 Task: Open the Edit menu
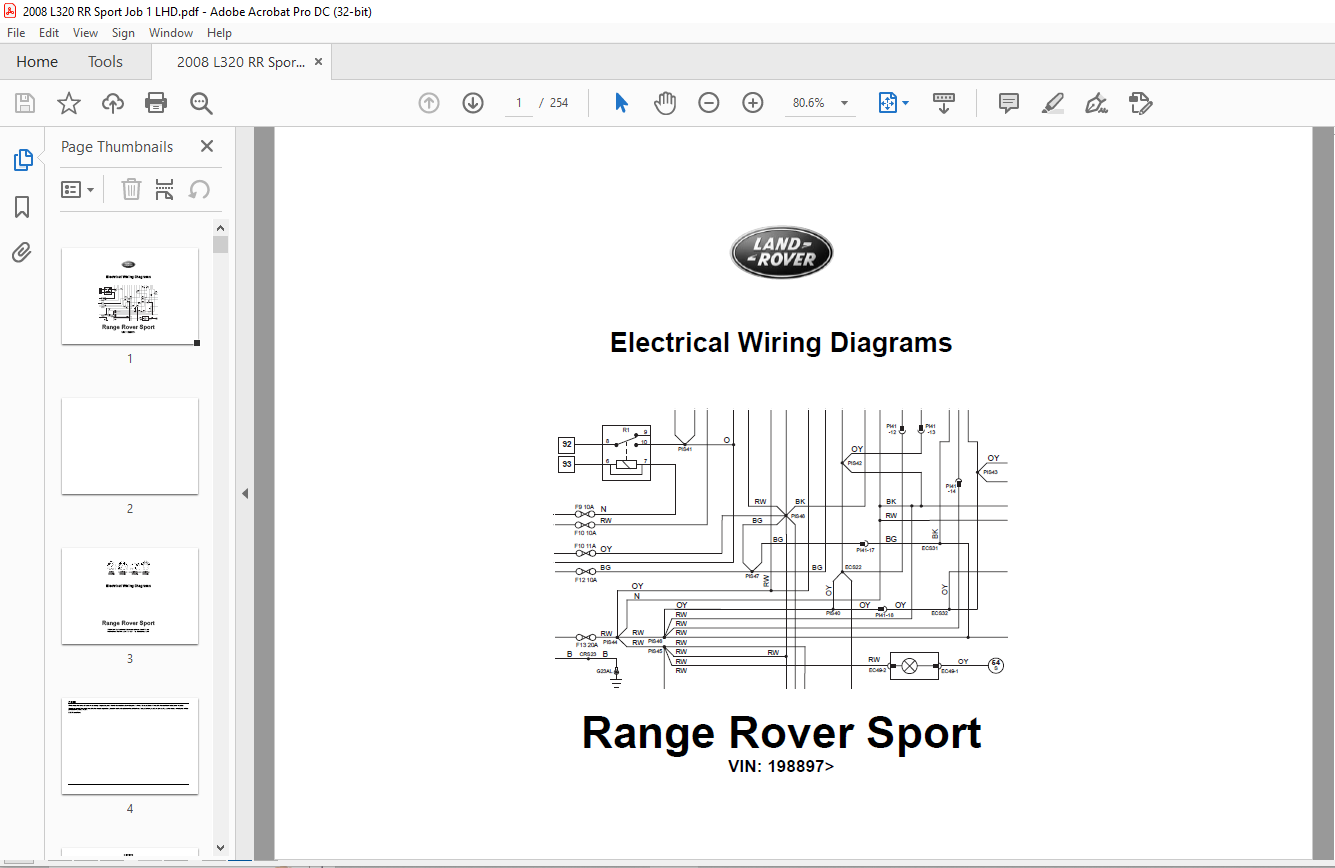tap(49, 33)
